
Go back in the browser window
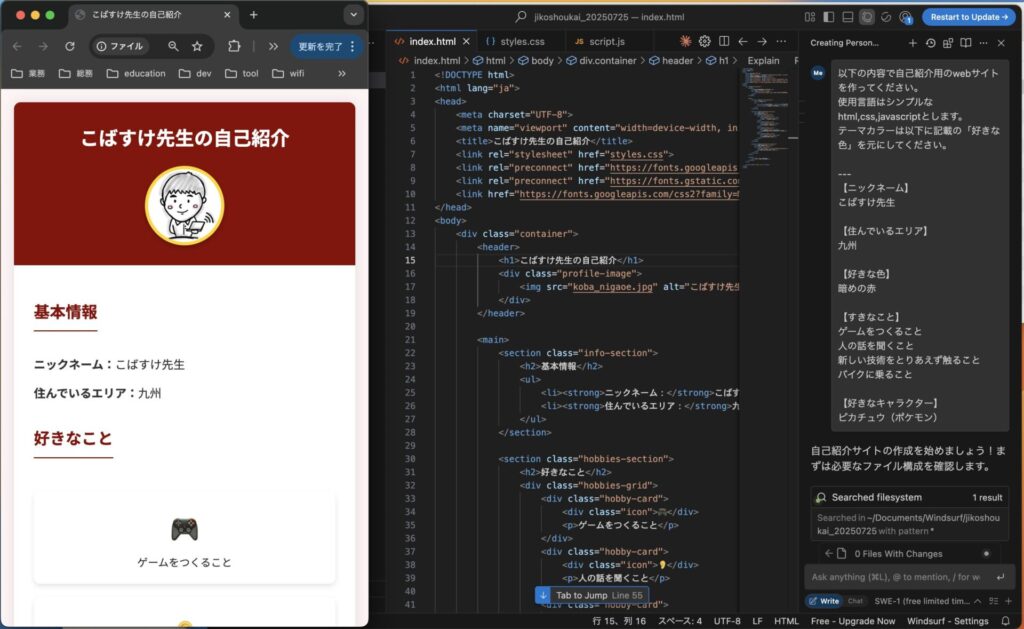coord(18,46)
